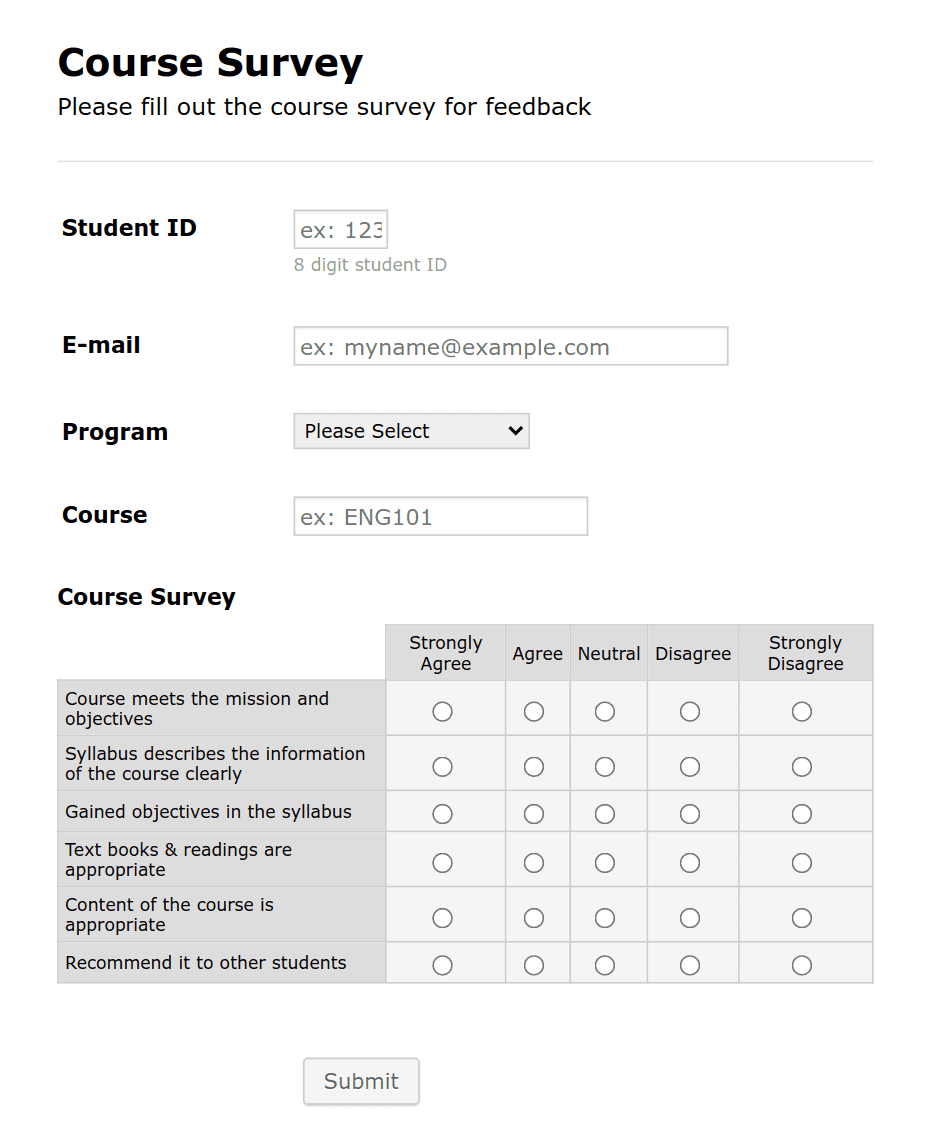This screenshot has height=1143, width=930.
Task: Select Disagree for syllabus describes information clearly
Action: pyautogui.click(x=692, y=766)
